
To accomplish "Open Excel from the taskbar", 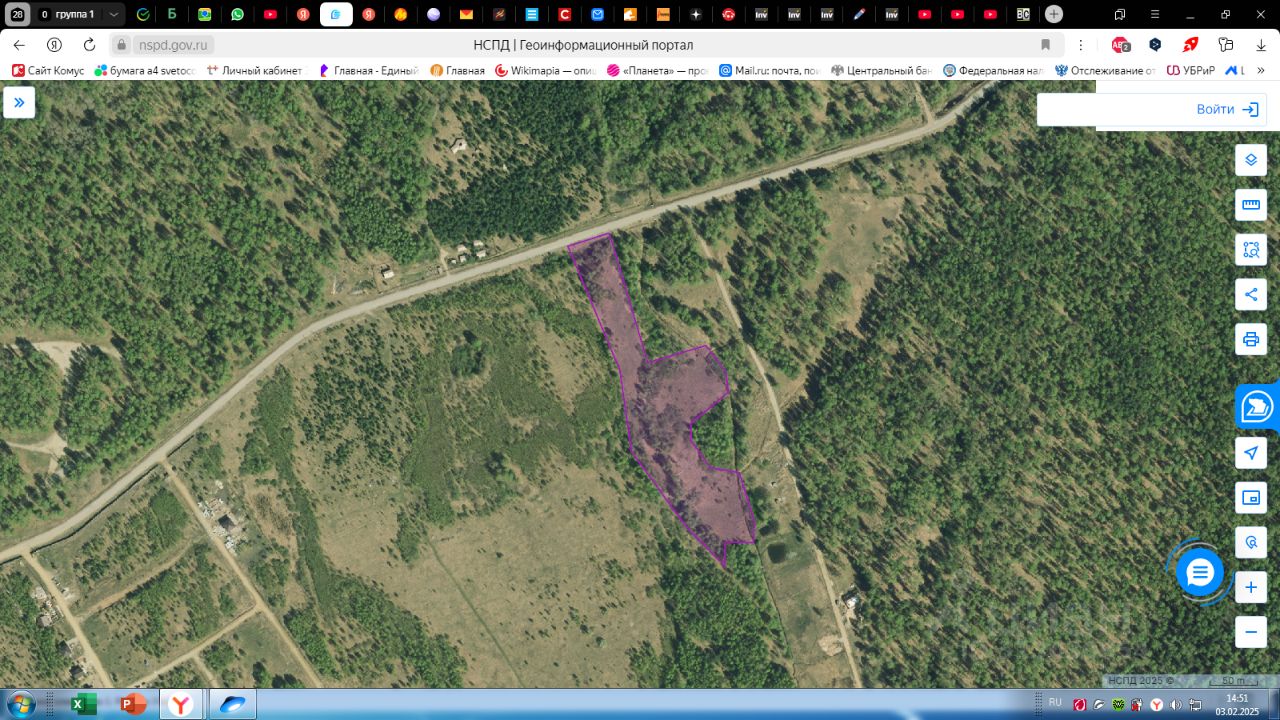I will pos(83,704).
